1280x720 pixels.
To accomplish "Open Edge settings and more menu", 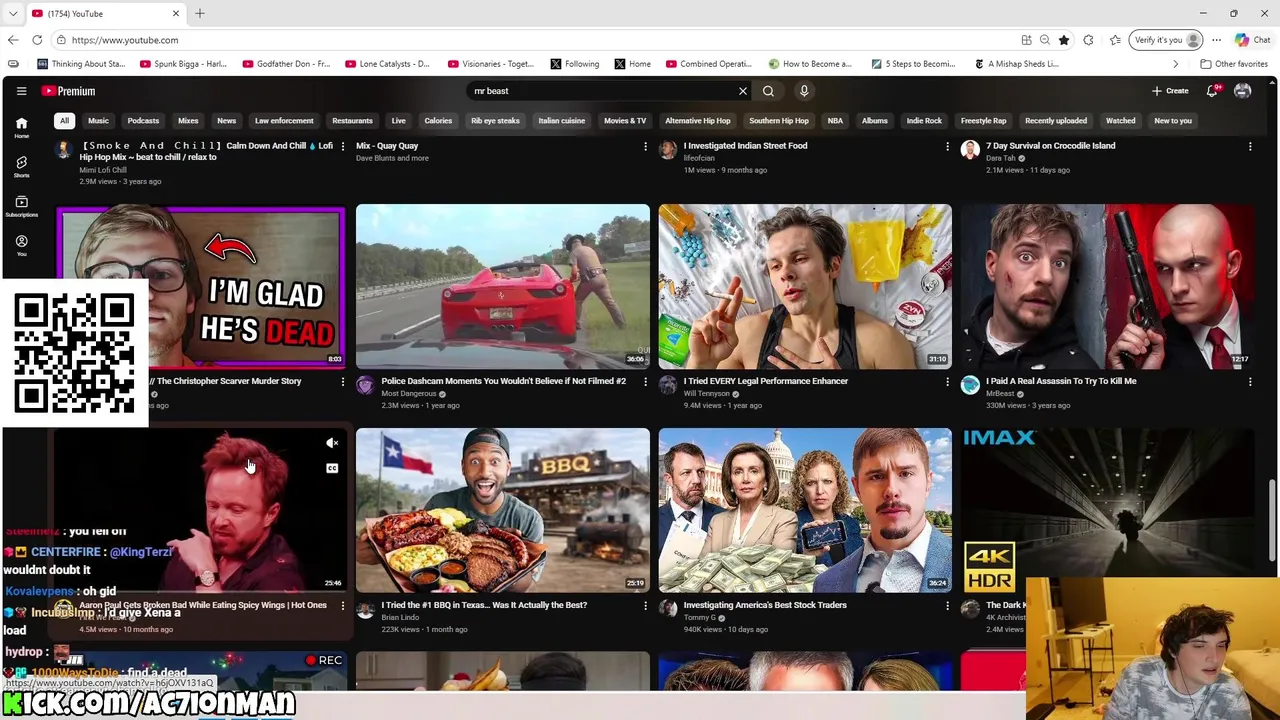I will tap(1216, 40).
